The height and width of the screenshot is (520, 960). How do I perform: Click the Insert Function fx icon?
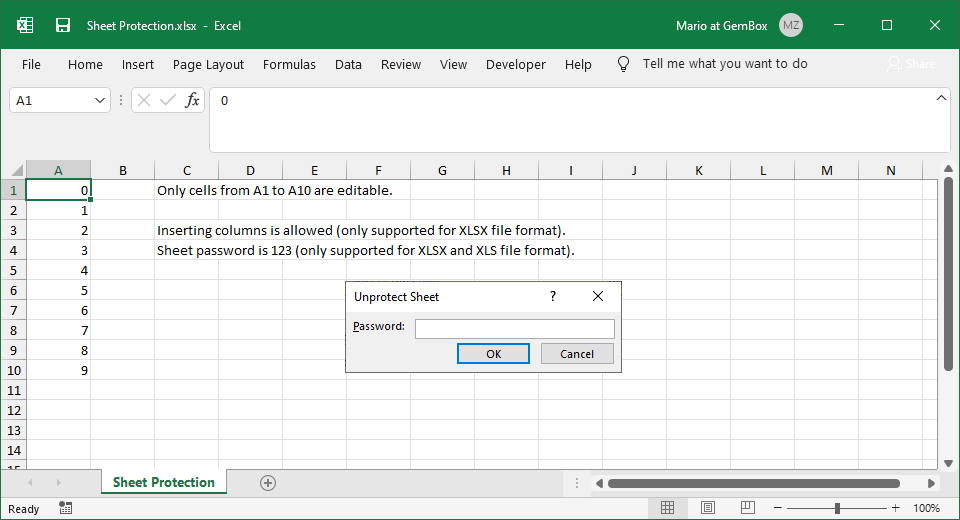coord(192,100)
